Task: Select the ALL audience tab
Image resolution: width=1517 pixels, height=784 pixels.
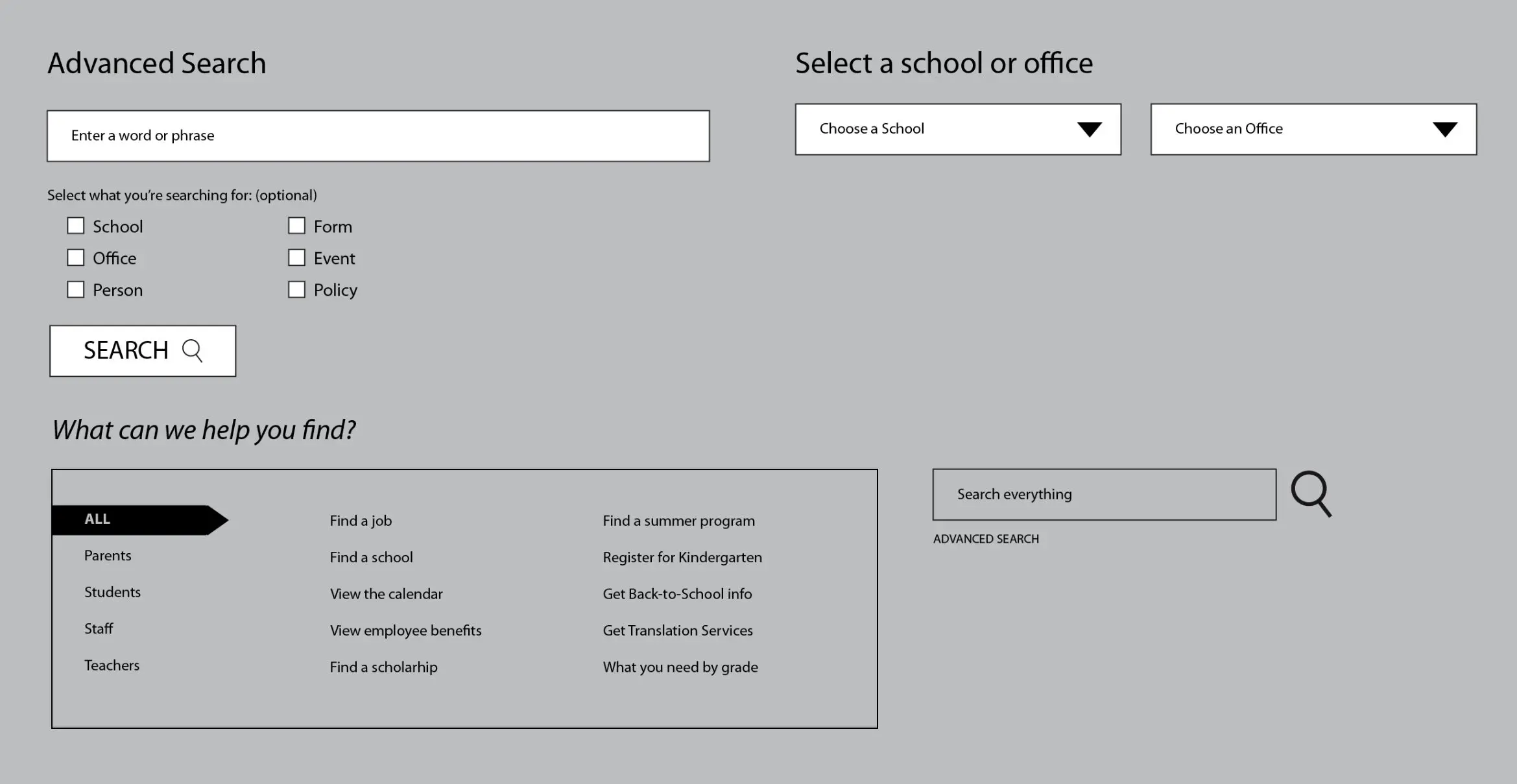Action: [130, 519]
